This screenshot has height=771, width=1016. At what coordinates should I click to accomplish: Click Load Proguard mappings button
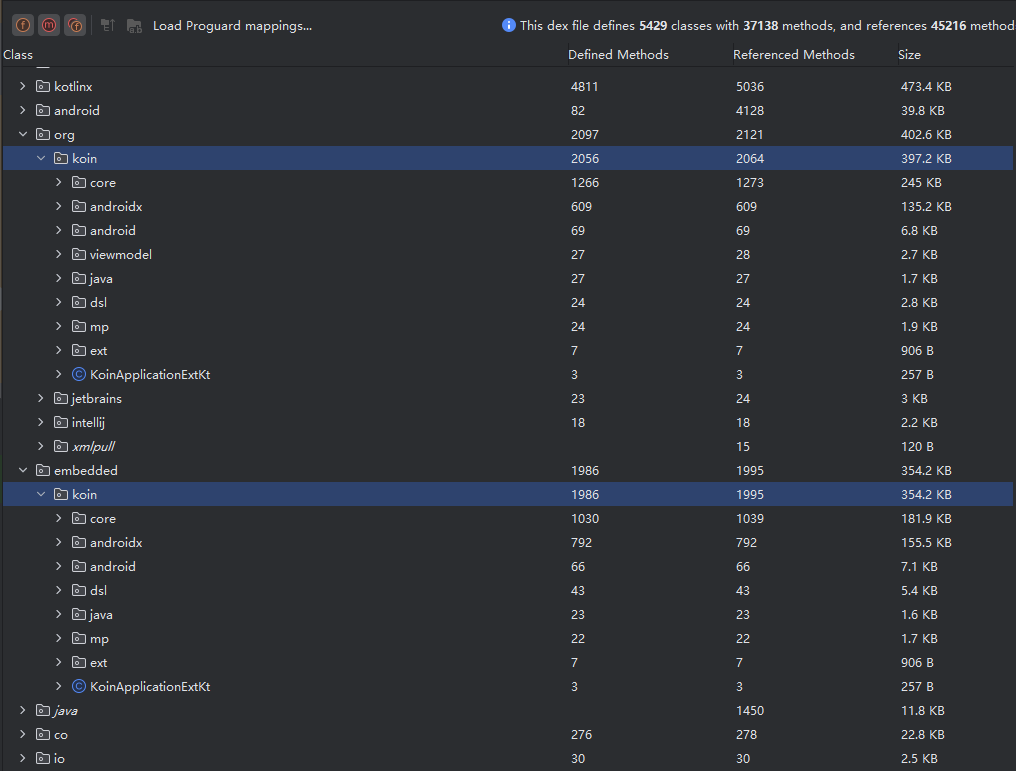click(x=232, y=25)
